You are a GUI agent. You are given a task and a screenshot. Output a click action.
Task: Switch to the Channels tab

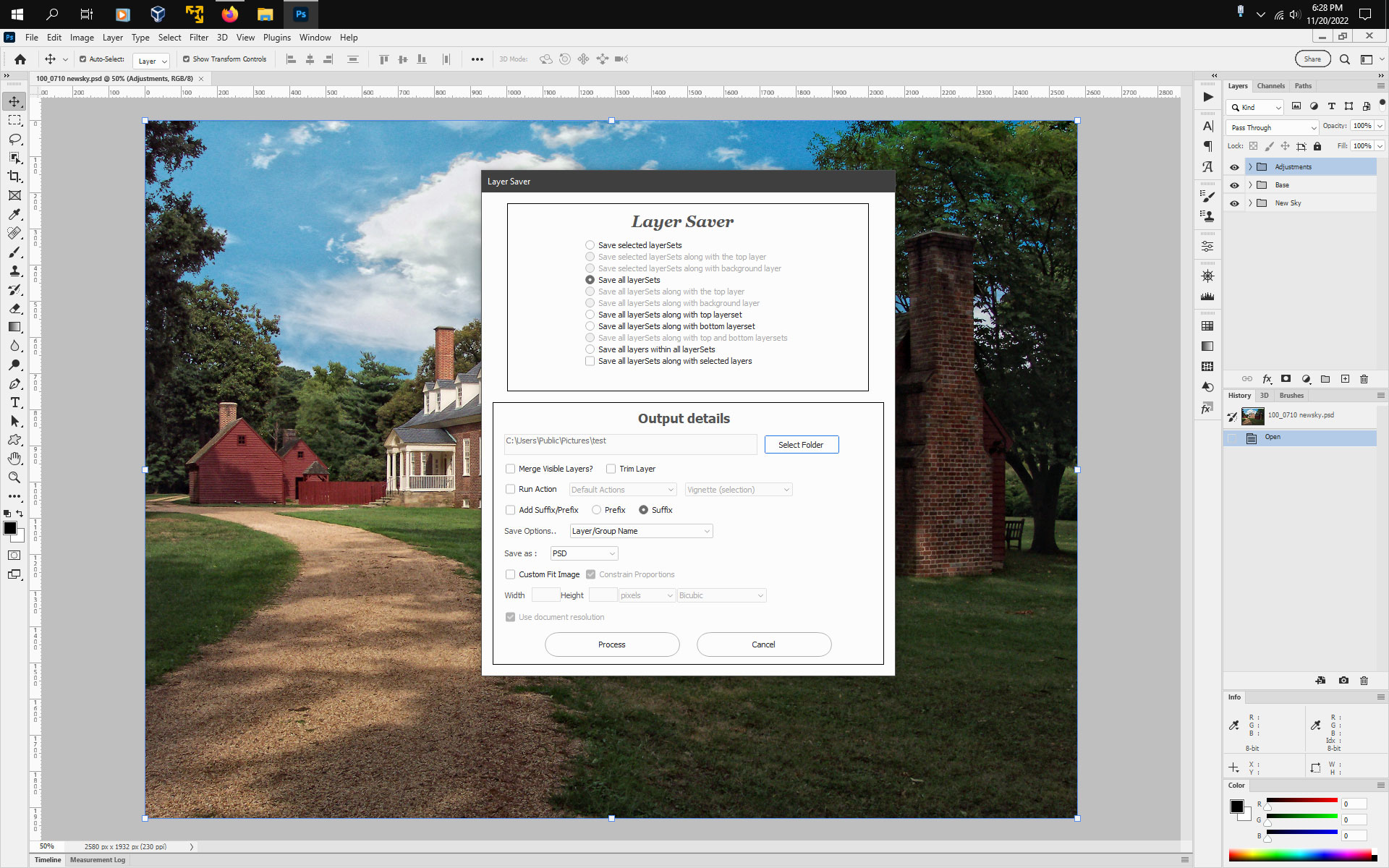1271,85
